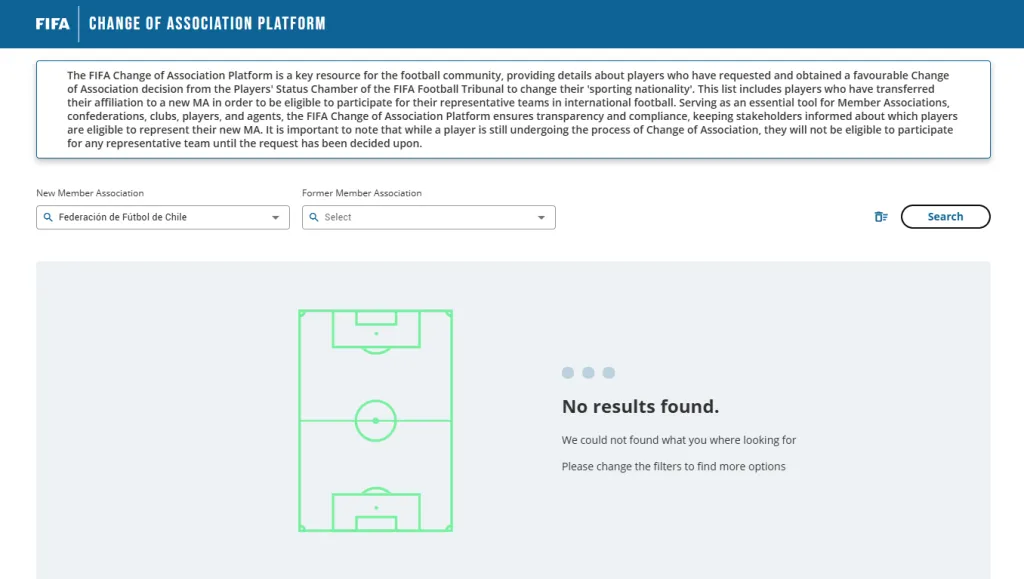The image size is (1024, 579).
Task: Click the magnifier icon in Former Member Association field
Action: point(314,217)
